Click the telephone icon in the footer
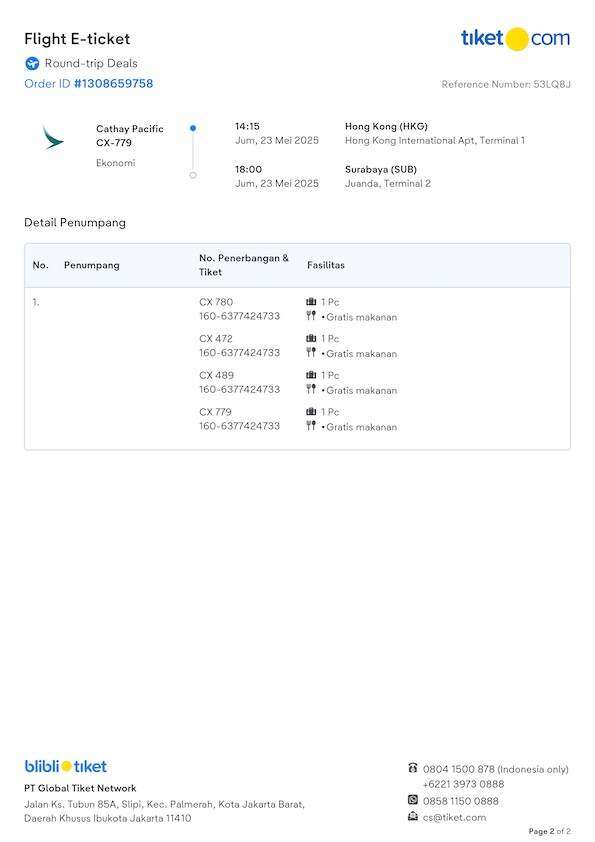The height and width of the screenshot is (842, 595). pyautogui.click(x=412, y=767)
